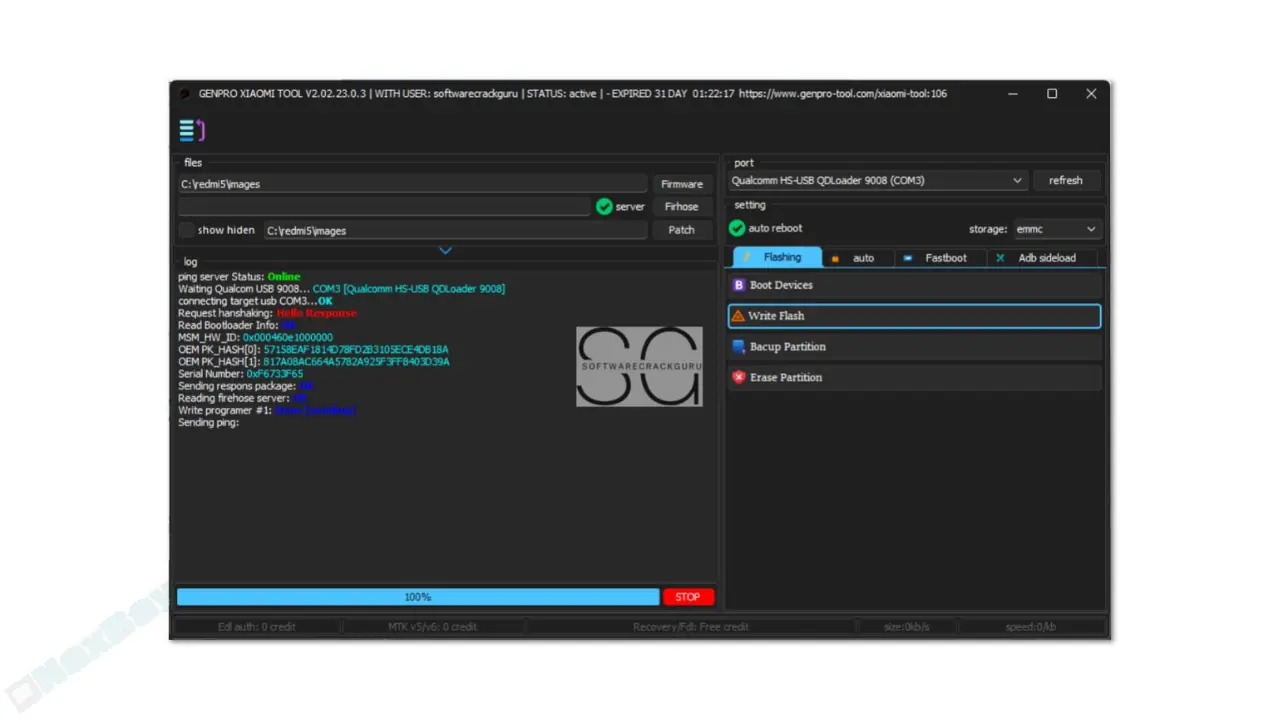1280x720 pixels.
Task: Click the Adb sideload tab icon
Action: (x=1000, y=258)
